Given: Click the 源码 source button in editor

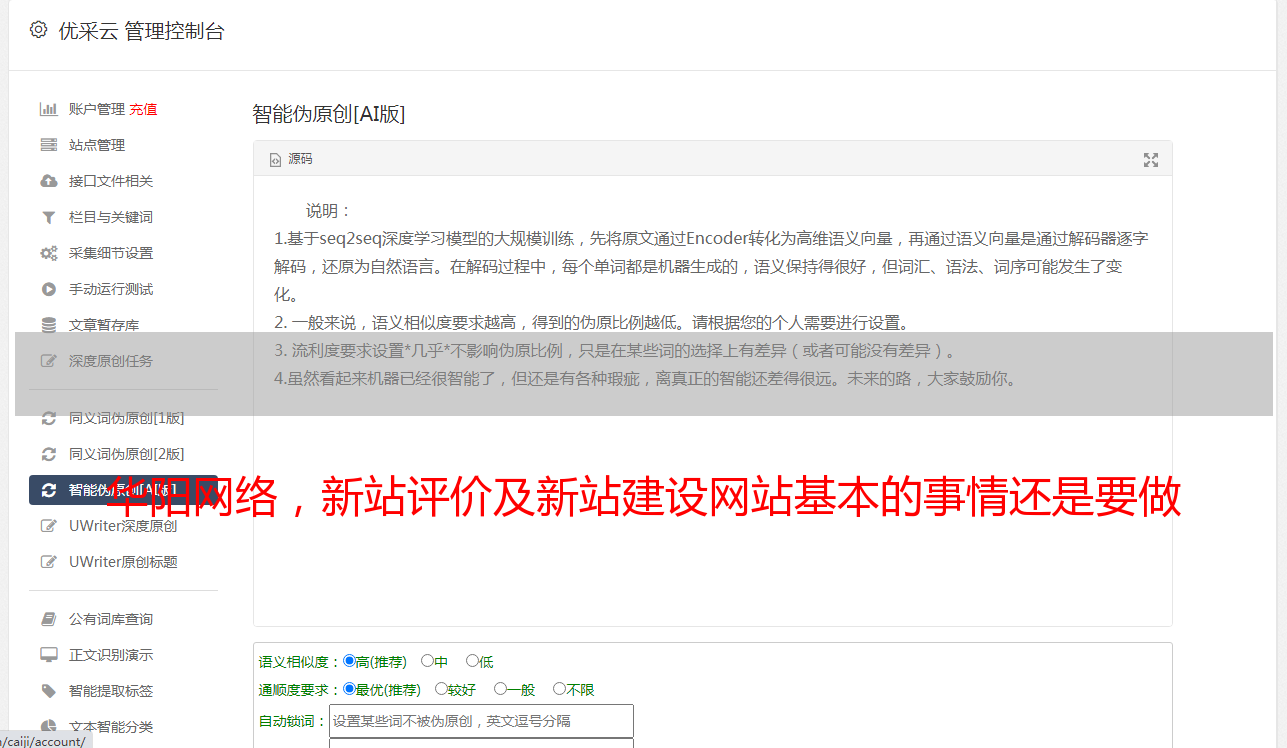Looking at the screenshot, I should click(291, 159).
